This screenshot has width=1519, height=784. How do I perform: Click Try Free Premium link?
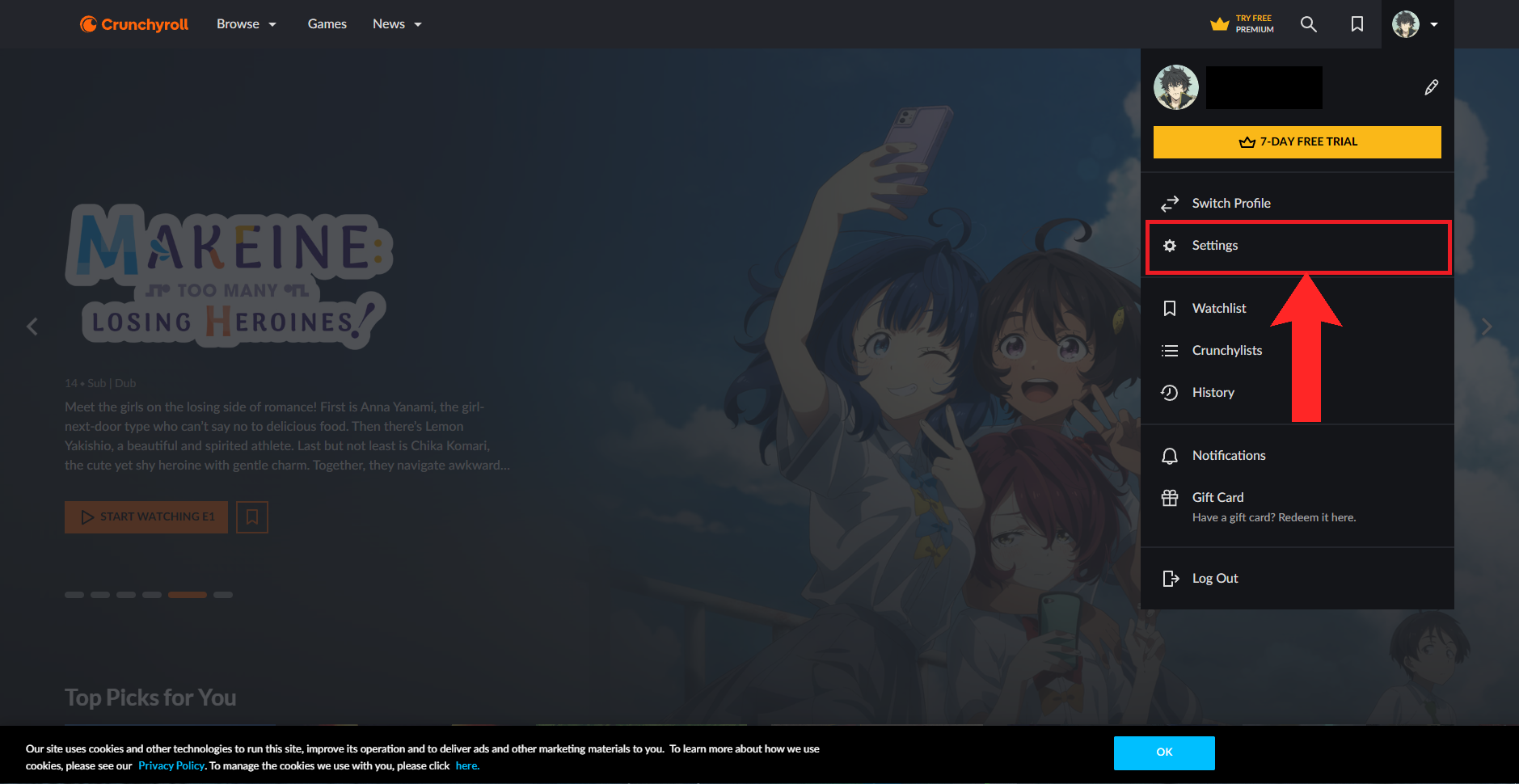[x=1243, y=24]
